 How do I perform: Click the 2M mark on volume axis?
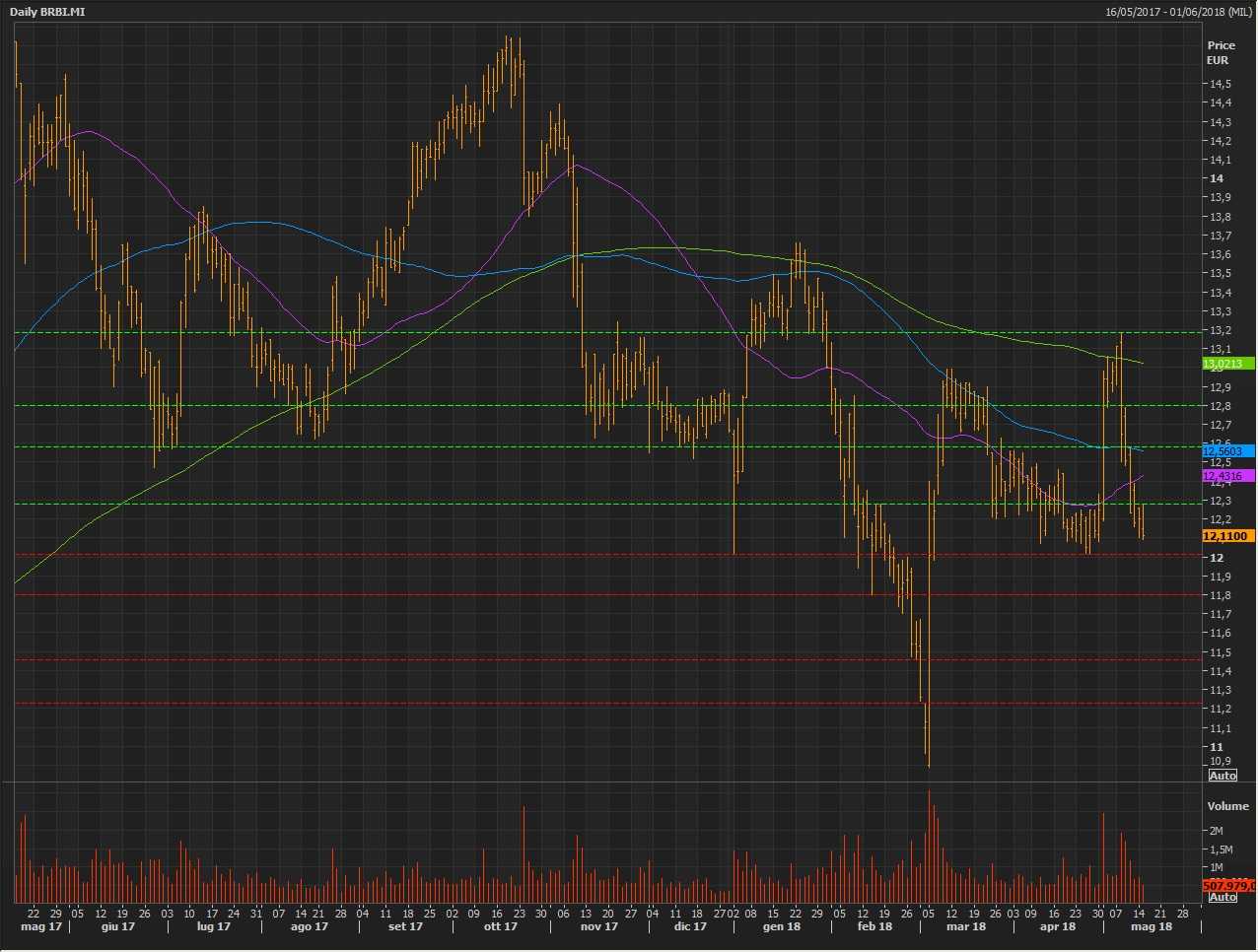(x=1216, y=831)
